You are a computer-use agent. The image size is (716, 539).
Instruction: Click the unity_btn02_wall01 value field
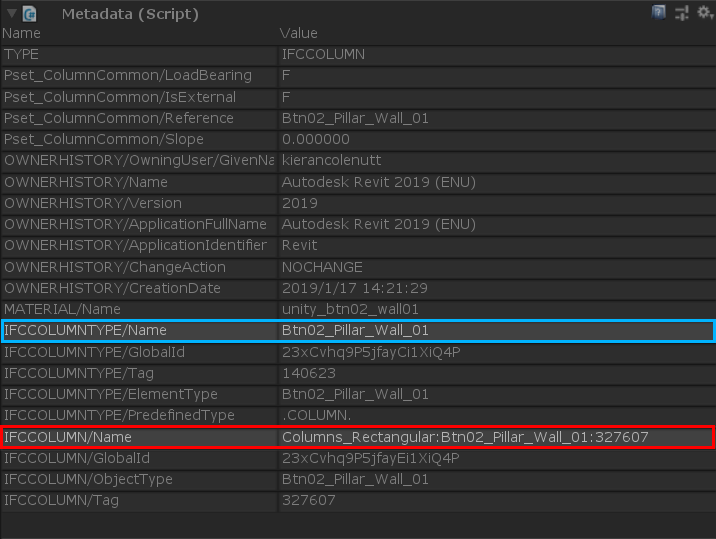click(497, 309)
